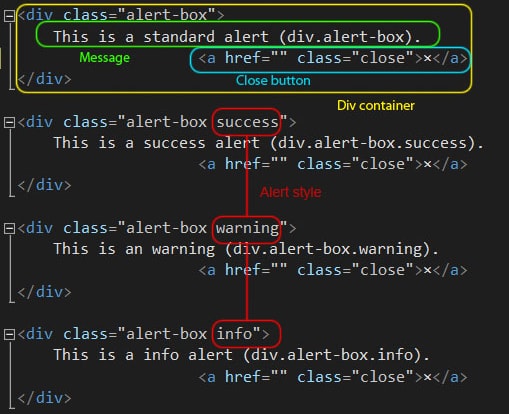Click the close anchor line under success alert
Image resolution: width=509 pixels, height=414 pixels.
[333, 164]
